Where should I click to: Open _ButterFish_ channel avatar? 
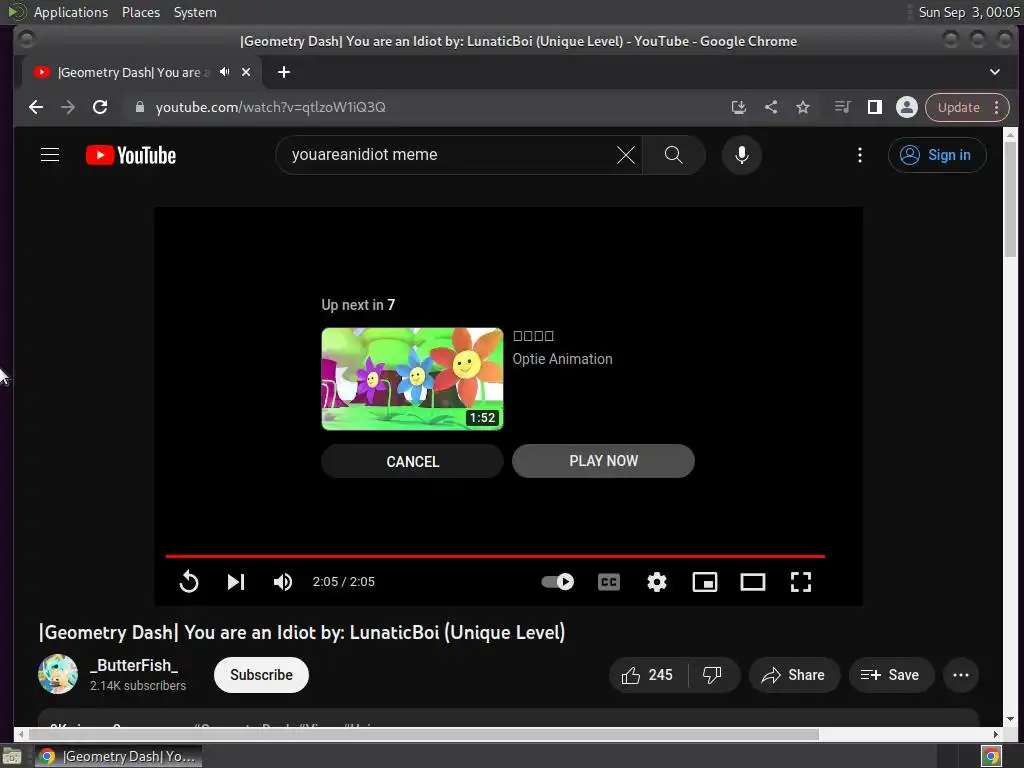click(x=58, y=674)
